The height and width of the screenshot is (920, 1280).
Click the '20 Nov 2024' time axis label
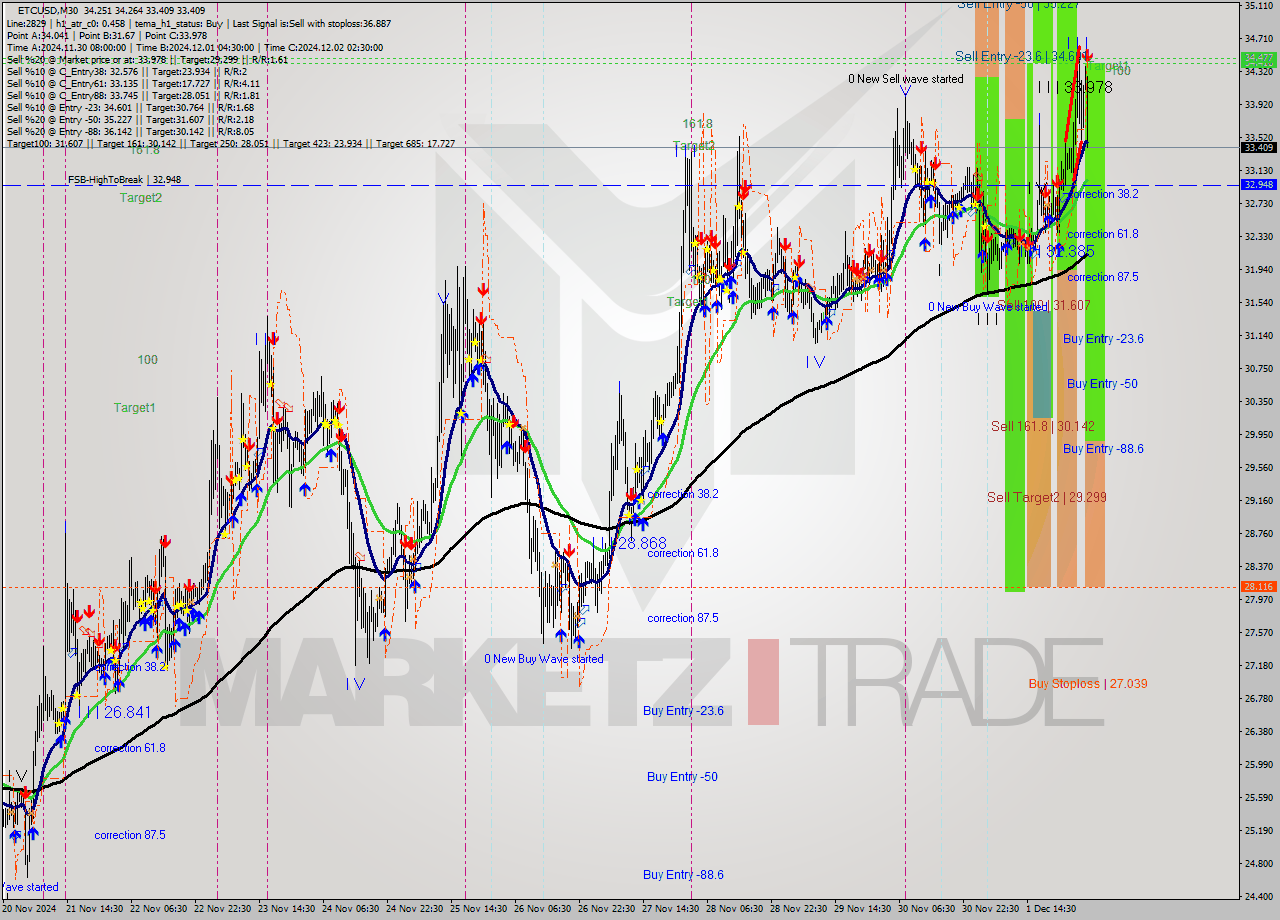(x=29, y=909)
